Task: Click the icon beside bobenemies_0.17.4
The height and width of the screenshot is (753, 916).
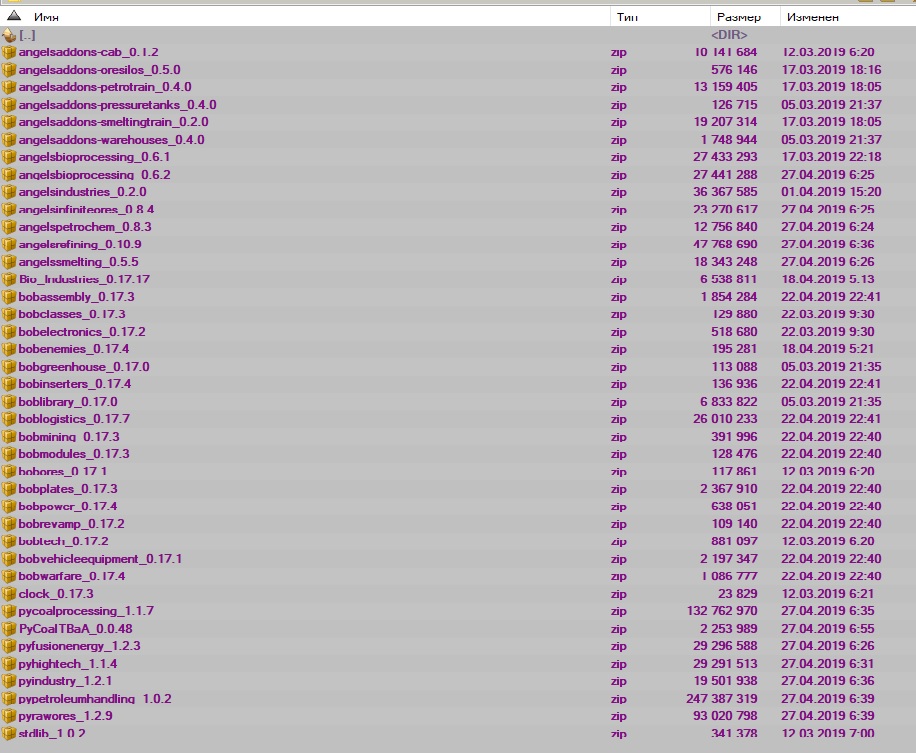Action: [9, 349]
